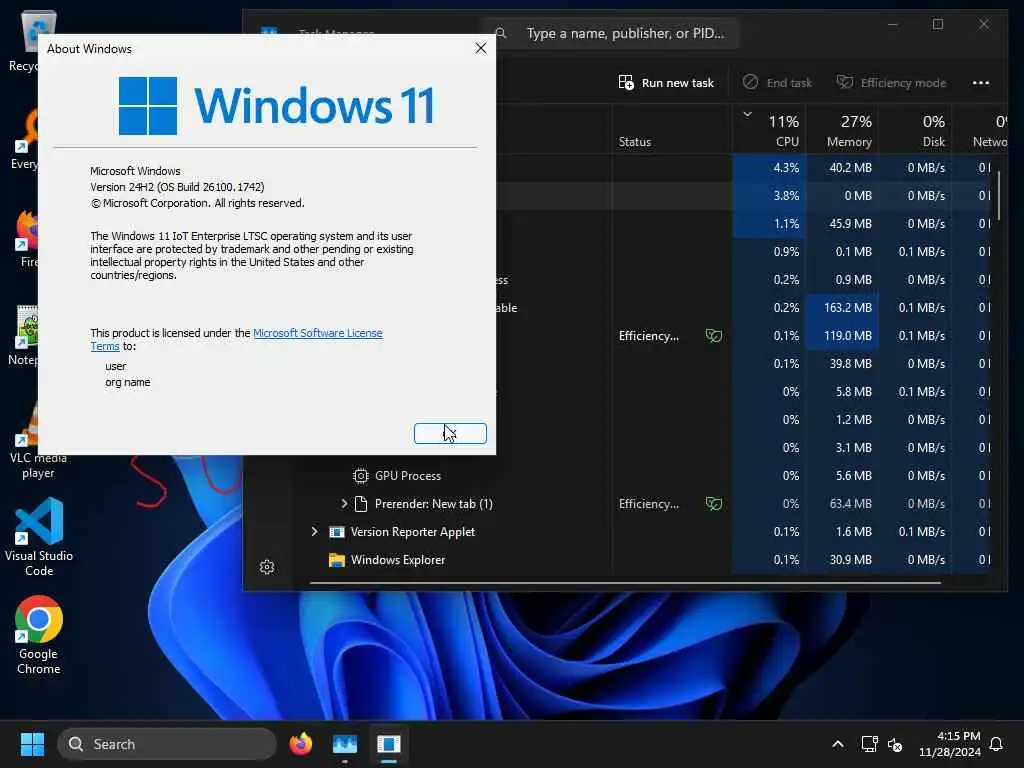
Task: Click the Version Reporter Applet icon
Action: 336,532
